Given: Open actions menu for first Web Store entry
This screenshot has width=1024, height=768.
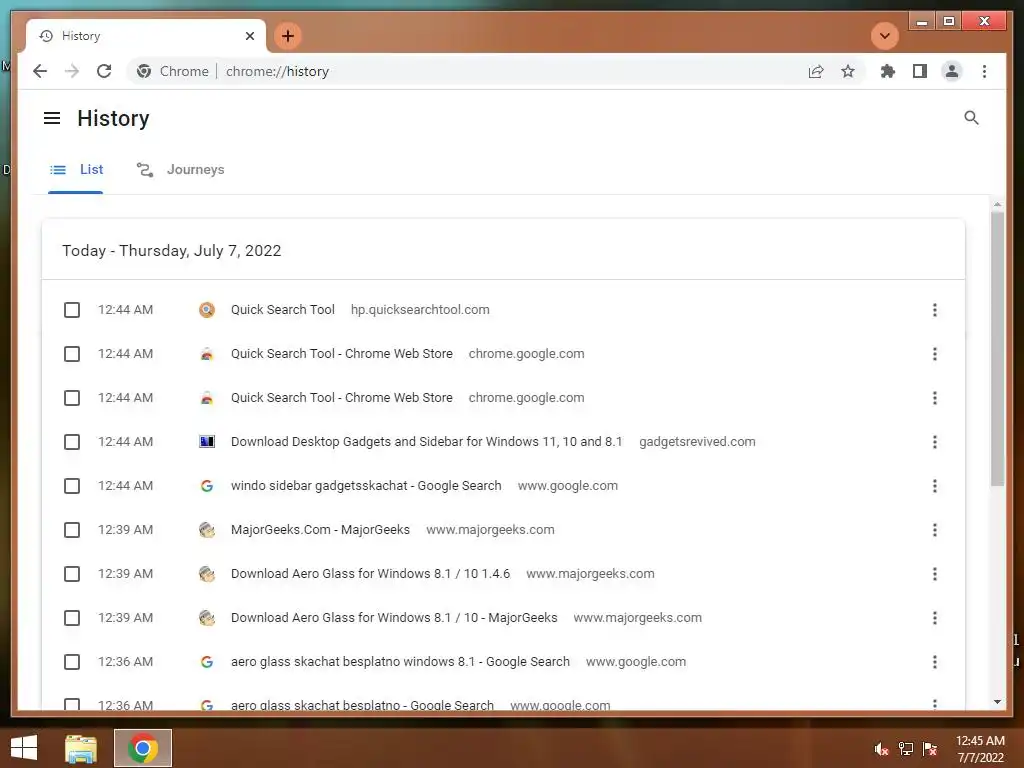Looking at the screenshot, I should [x=935, y=354].
